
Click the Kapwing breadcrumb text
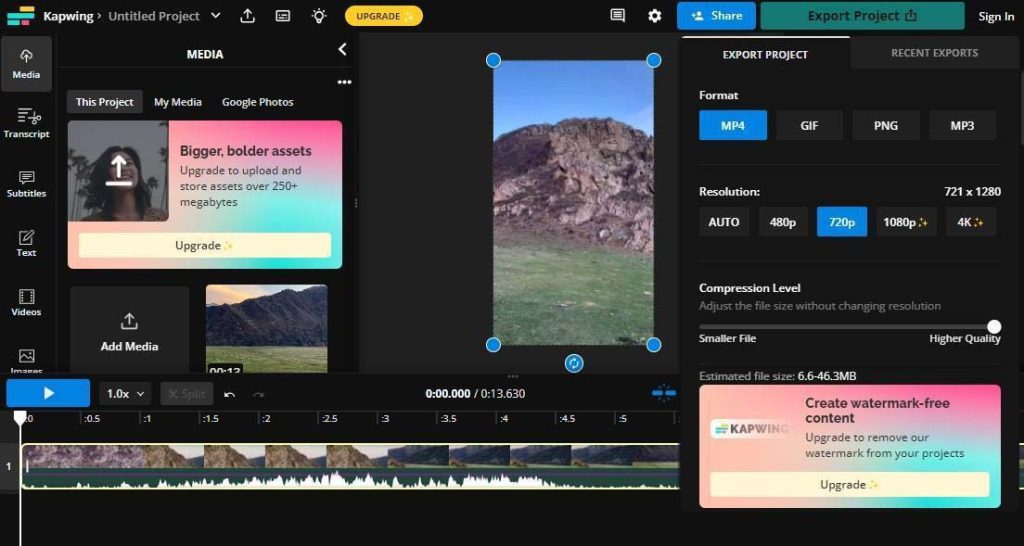click(67, 16)
